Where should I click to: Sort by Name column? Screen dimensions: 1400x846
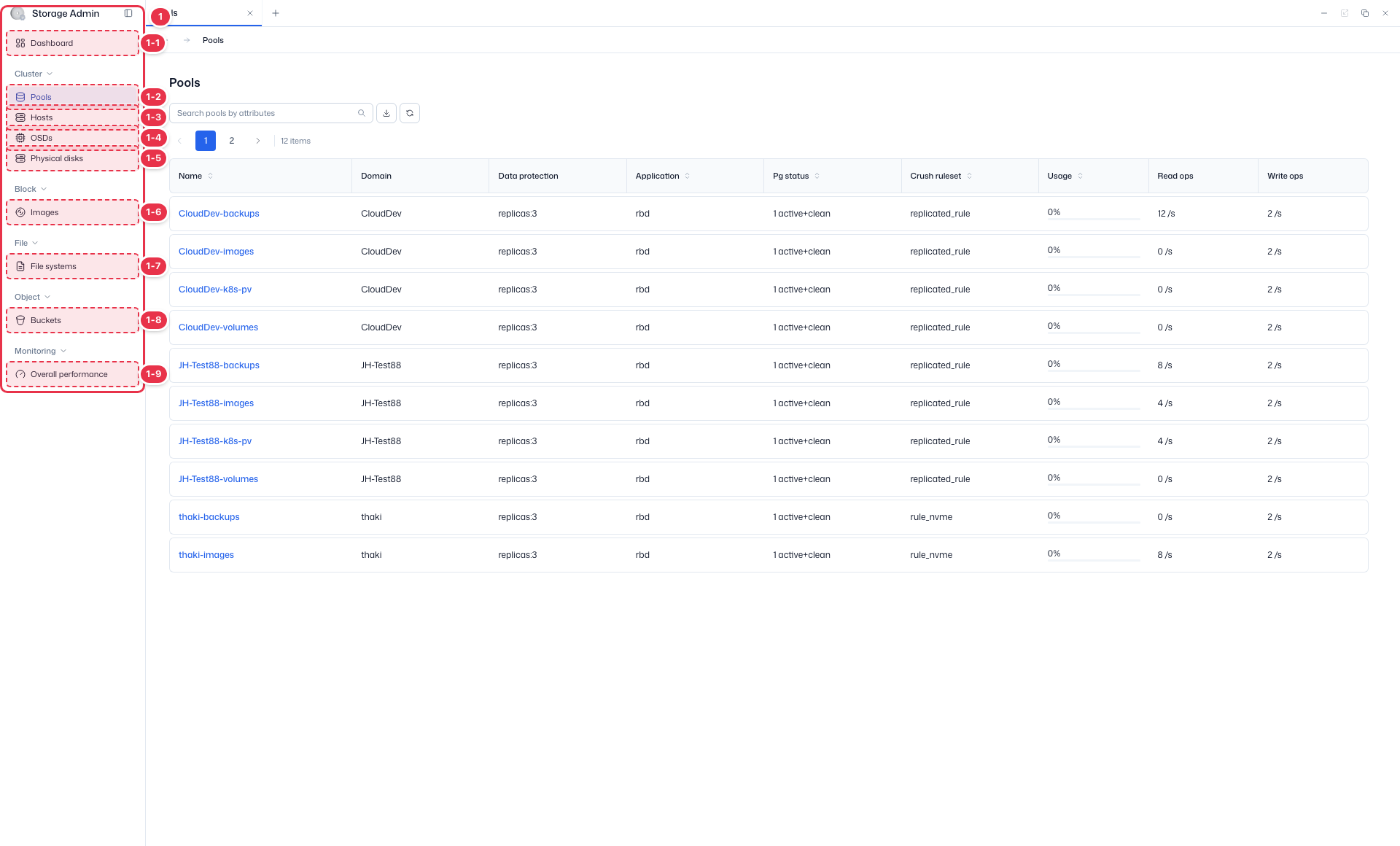[x=211, y=176]
